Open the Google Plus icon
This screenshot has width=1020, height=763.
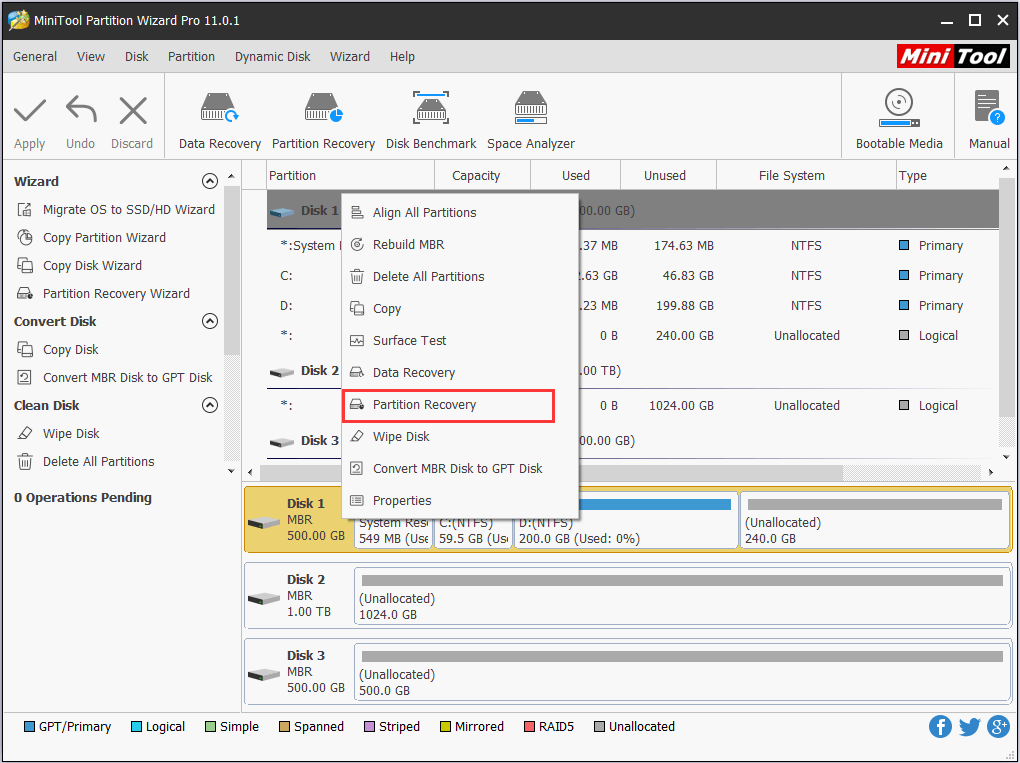998,727
